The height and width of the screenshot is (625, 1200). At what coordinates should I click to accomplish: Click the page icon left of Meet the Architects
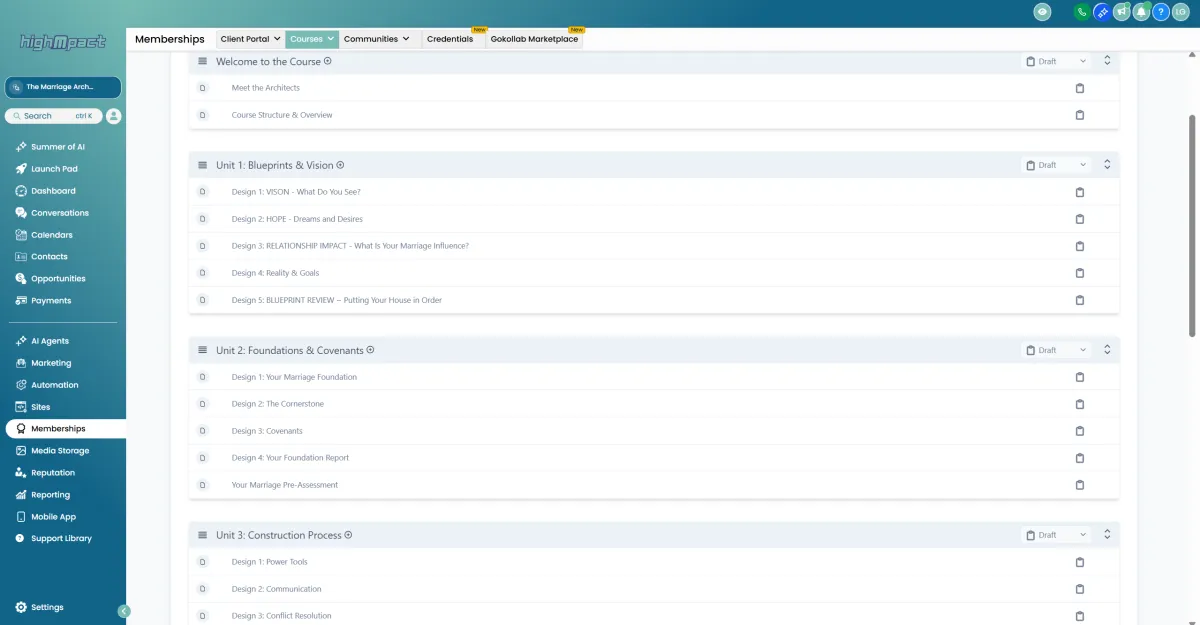(202, 88)
